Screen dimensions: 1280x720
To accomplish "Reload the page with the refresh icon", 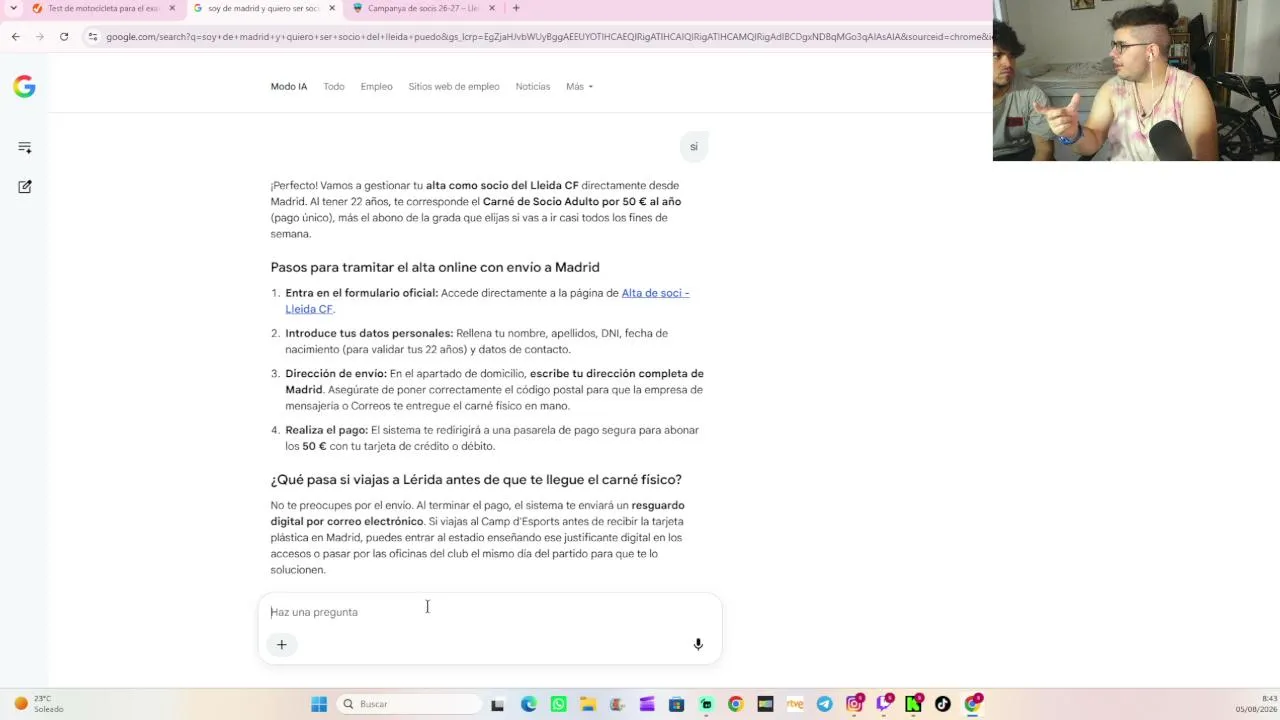I will point(64,37).
